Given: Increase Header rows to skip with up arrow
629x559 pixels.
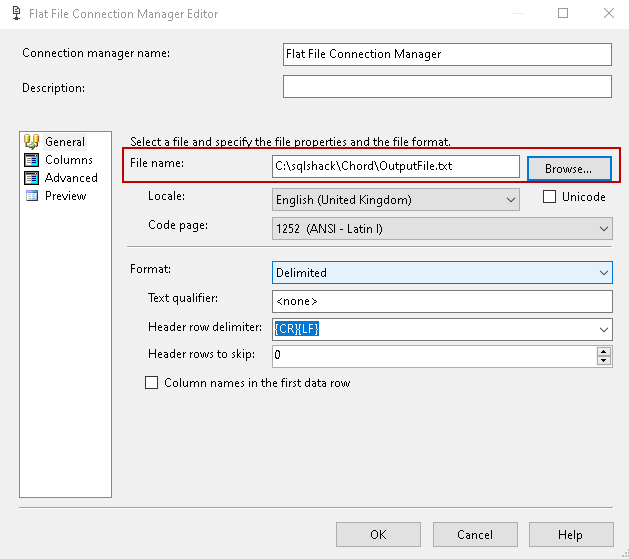Looking at the screenshot, I should point(603,351).
